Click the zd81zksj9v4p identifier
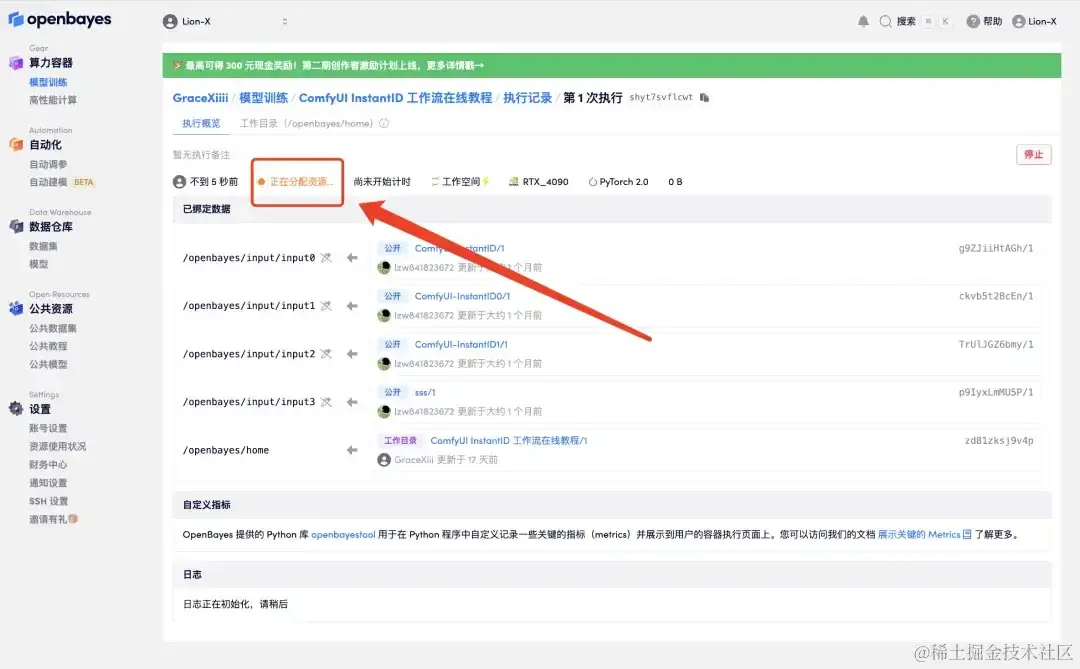1080x669 pixels. tap(999, 440)
